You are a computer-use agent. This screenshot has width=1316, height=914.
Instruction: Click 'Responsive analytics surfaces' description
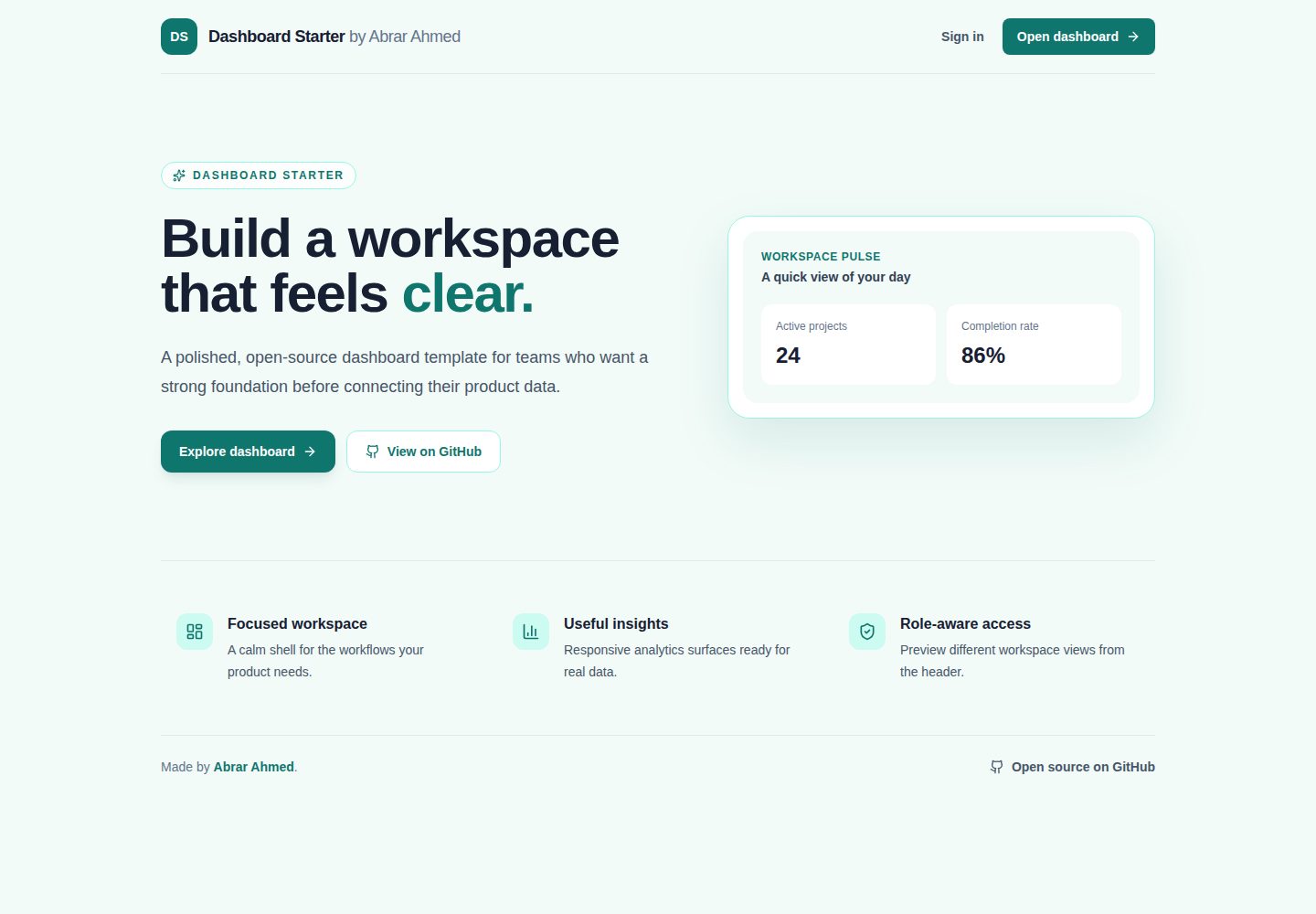pos(677,661)
